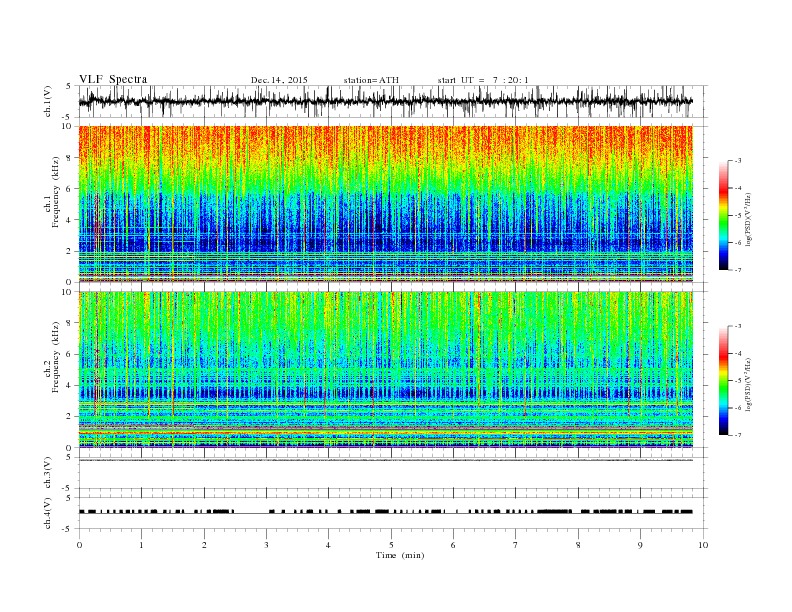The height and width of the screenshot is (612, 792).
Task: Click the "VLF Spectra" plot title
Action: [113, 79]
